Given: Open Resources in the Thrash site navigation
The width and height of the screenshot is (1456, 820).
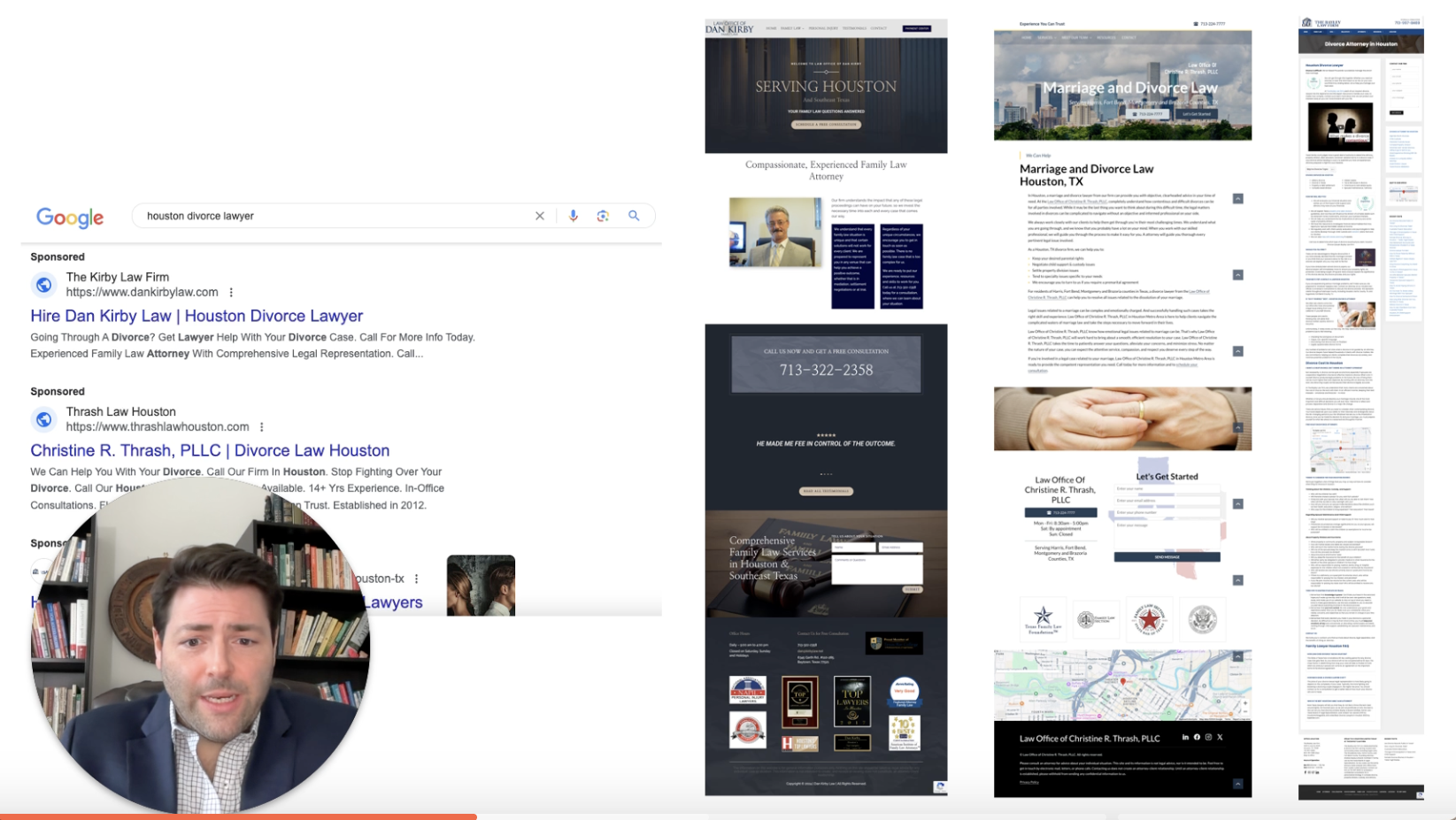Looking at the screenshot, I should point(1106,38).
